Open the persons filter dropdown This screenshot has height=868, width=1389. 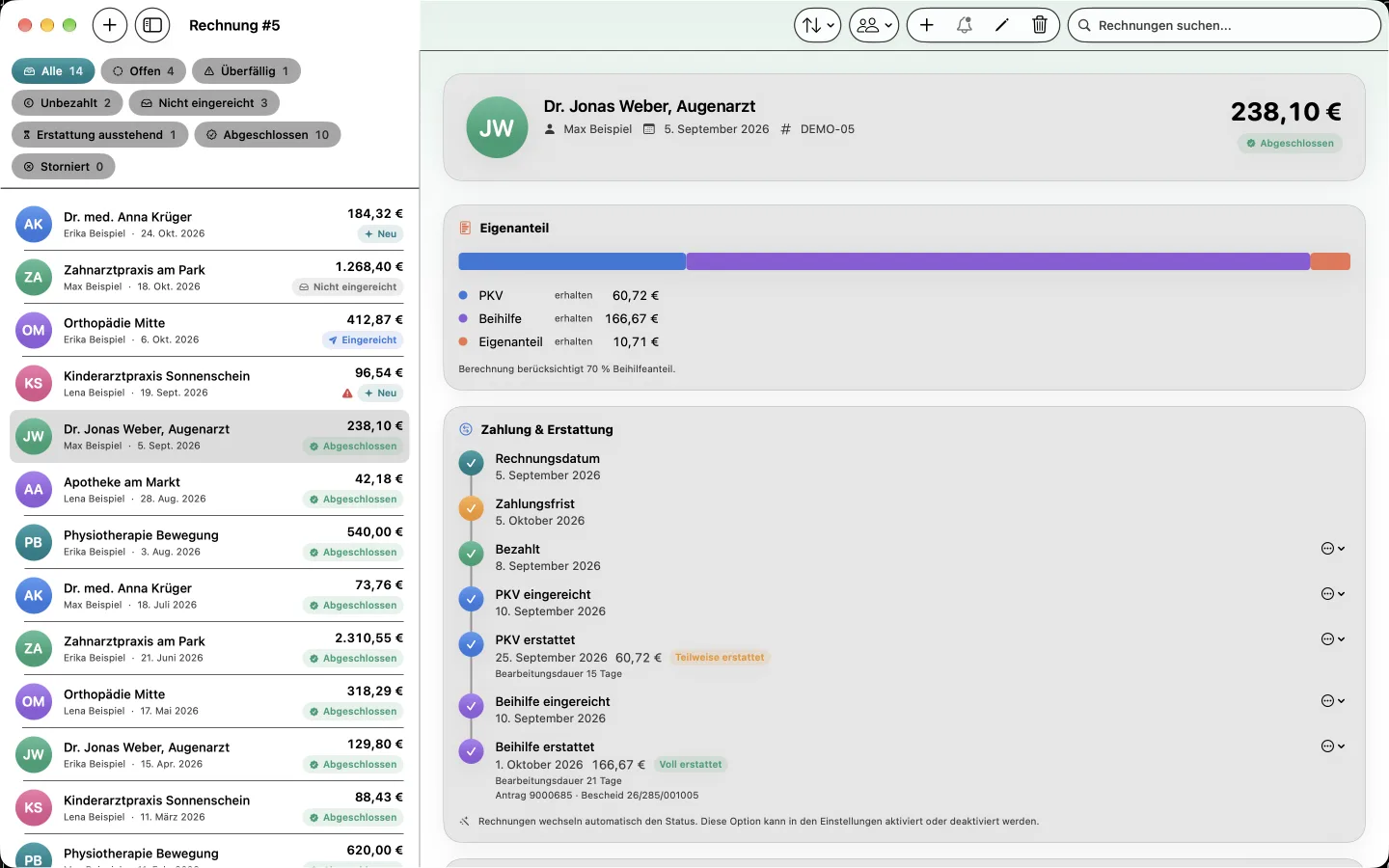pos(874,25)
